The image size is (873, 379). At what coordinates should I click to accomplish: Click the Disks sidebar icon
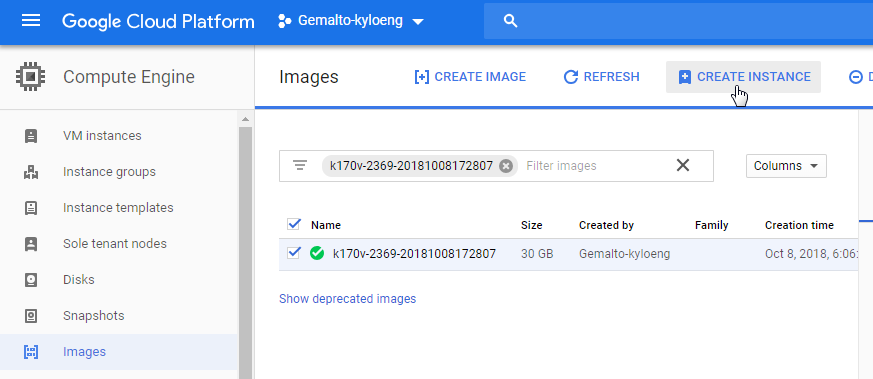(x=31, y=279)
